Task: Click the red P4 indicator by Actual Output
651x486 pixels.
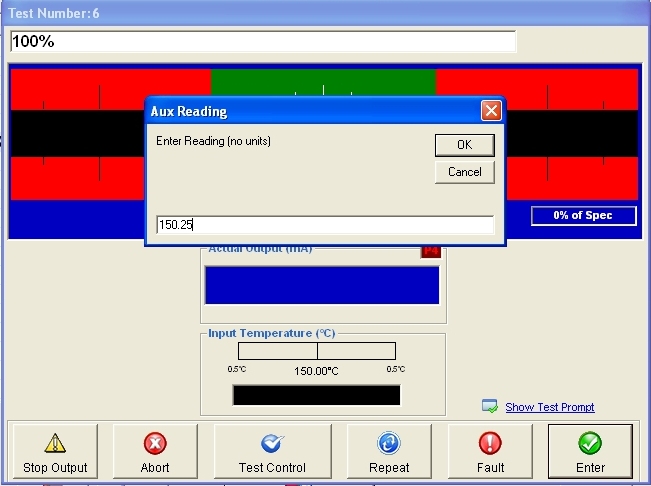Action: point(430,251)
